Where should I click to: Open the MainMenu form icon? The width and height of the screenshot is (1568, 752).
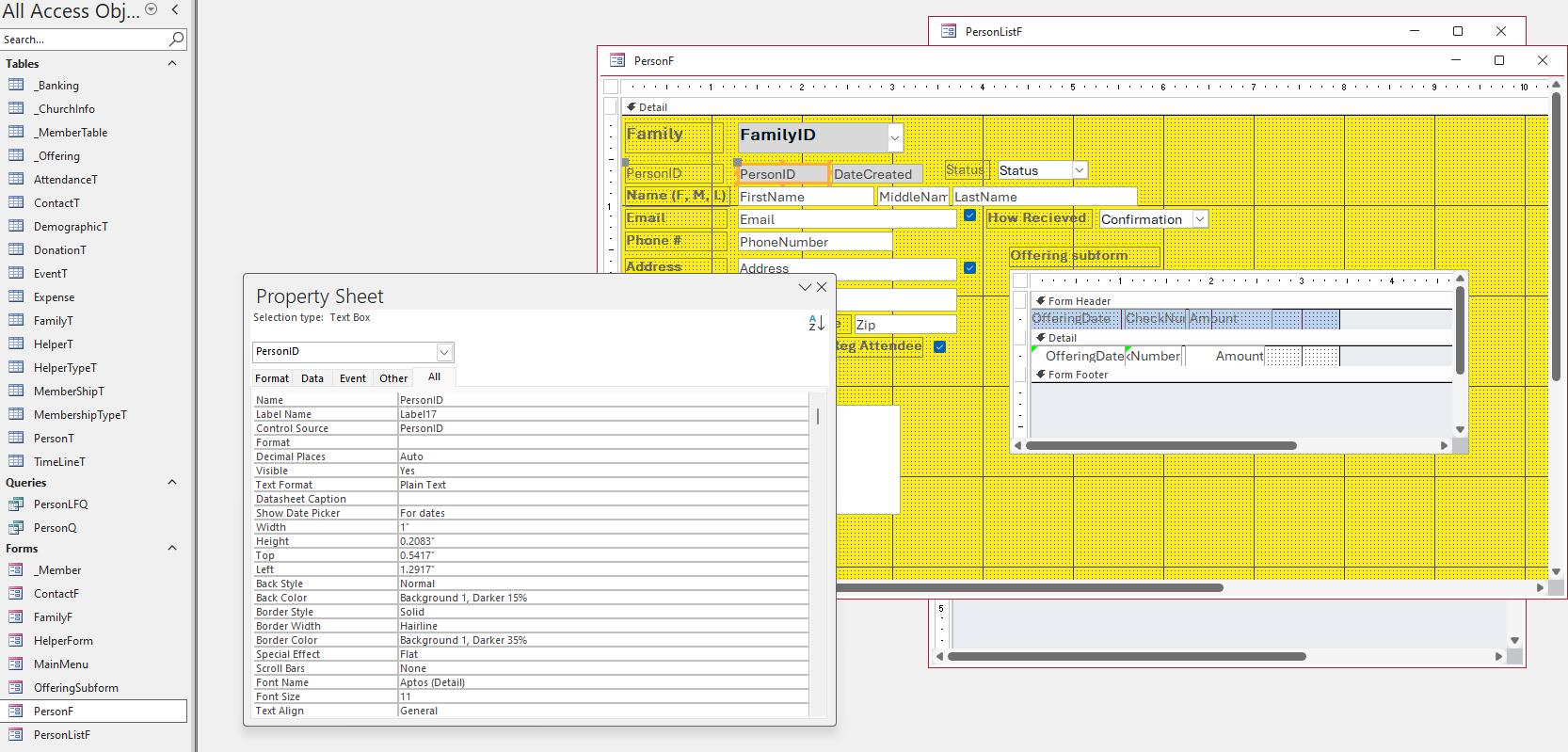pos(16,664)
